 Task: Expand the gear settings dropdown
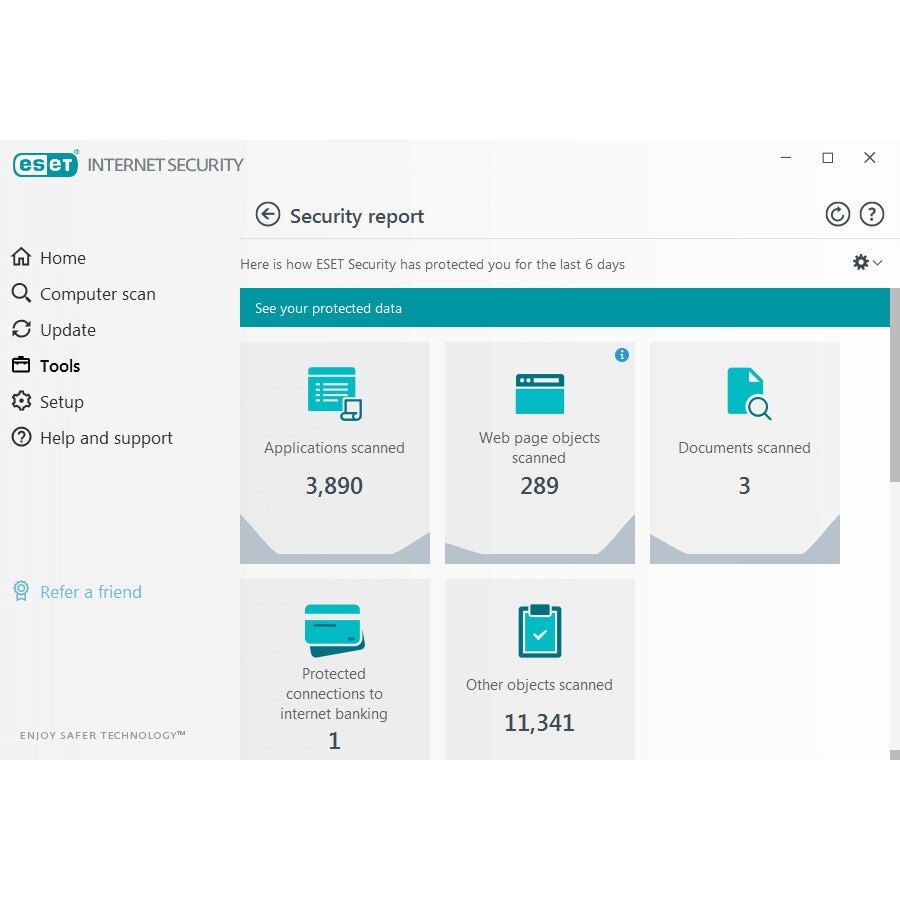pos(866,262)
